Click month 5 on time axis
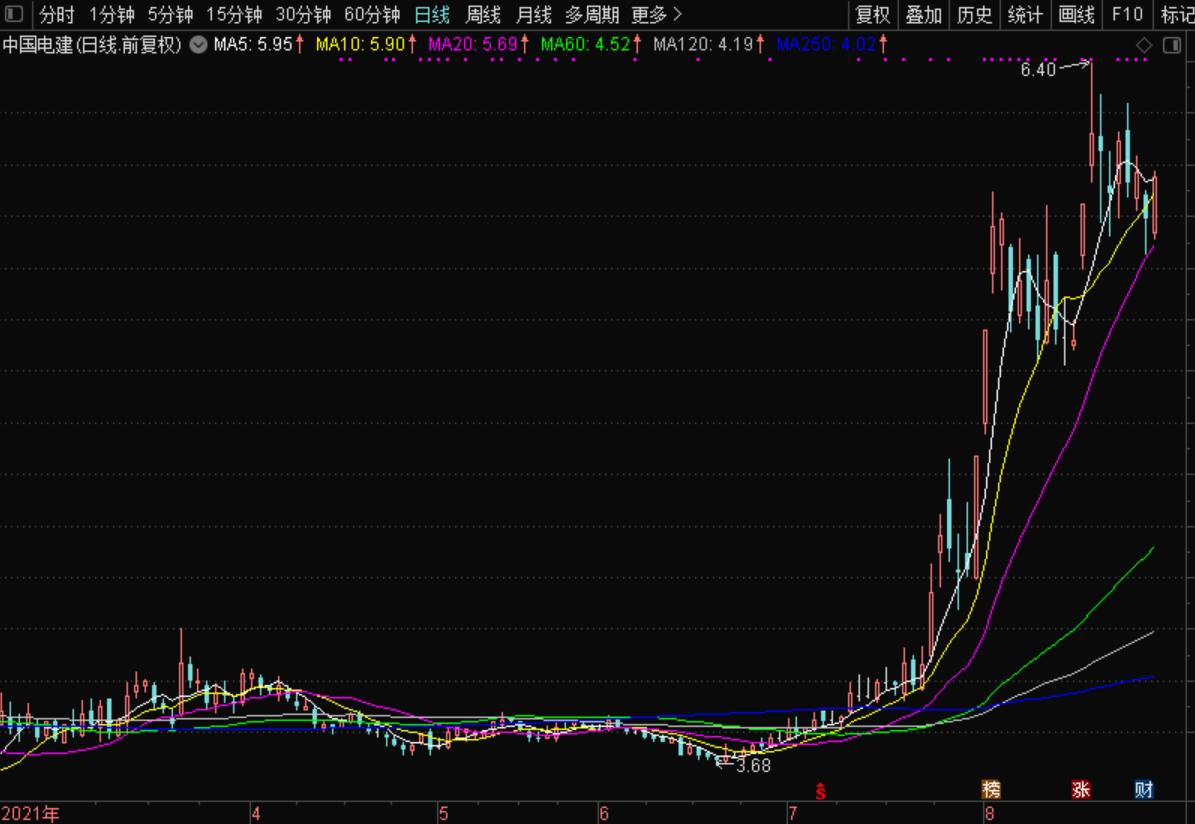The height and width of the screenshot is (824, 1195). [x=444, y=814]
